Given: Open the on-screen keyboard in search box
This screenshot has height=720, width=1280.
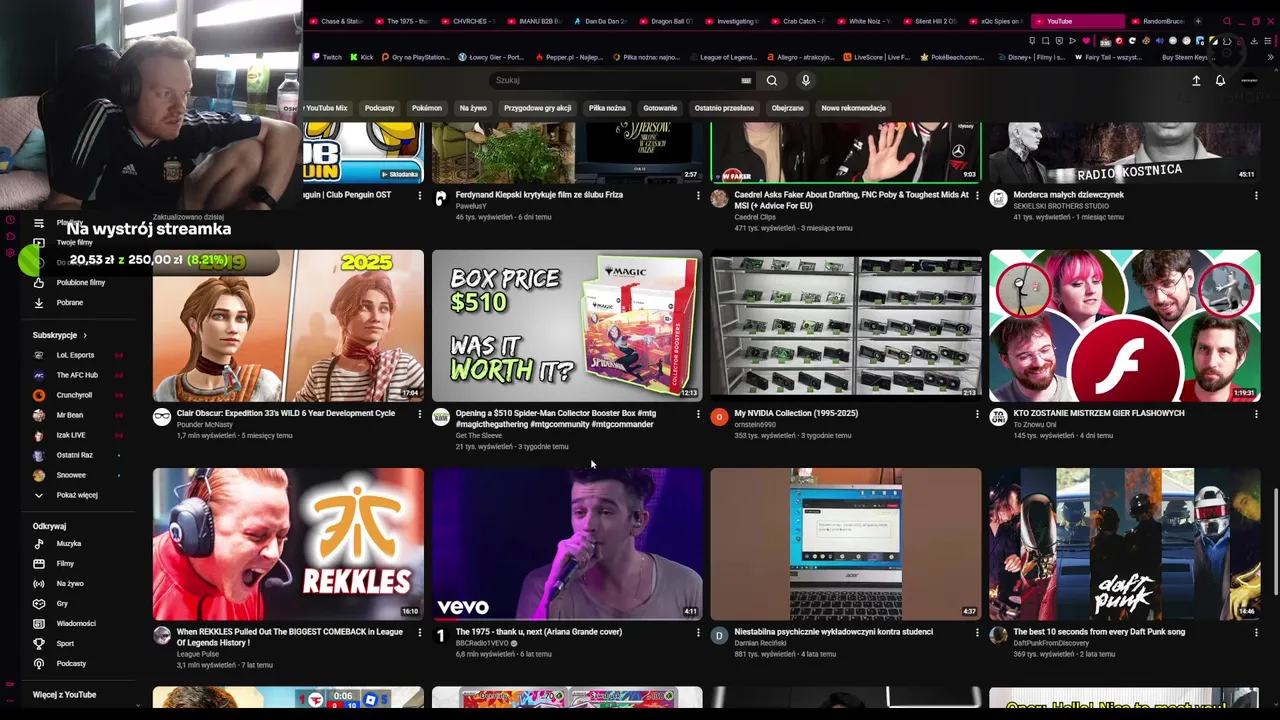Looking at the screenshot, I should coord(746,81).
